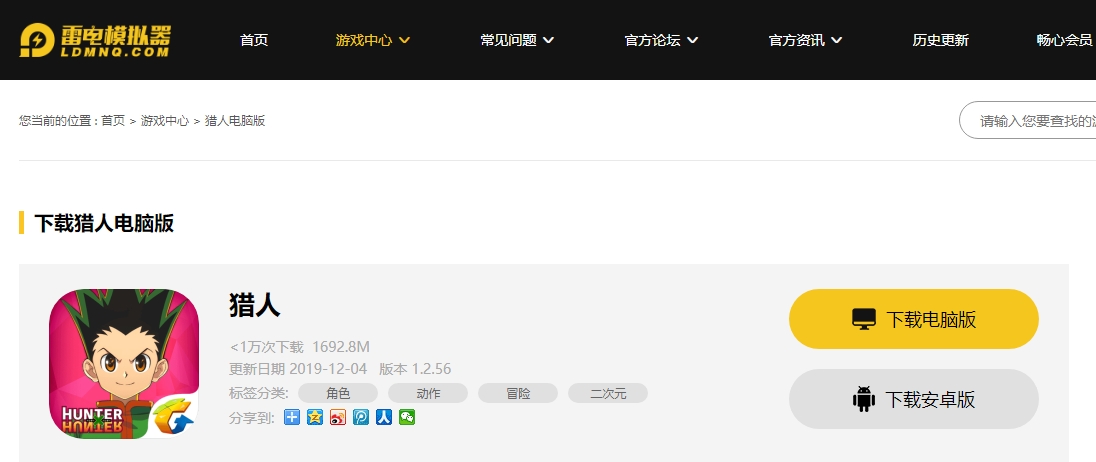Image resolution: width=1096 pixels, height=462 pixels.
Task: Click the 雷电模拟器 LDMNQ.COM logo
Action: pyautogui.click(x=95, y=41)
